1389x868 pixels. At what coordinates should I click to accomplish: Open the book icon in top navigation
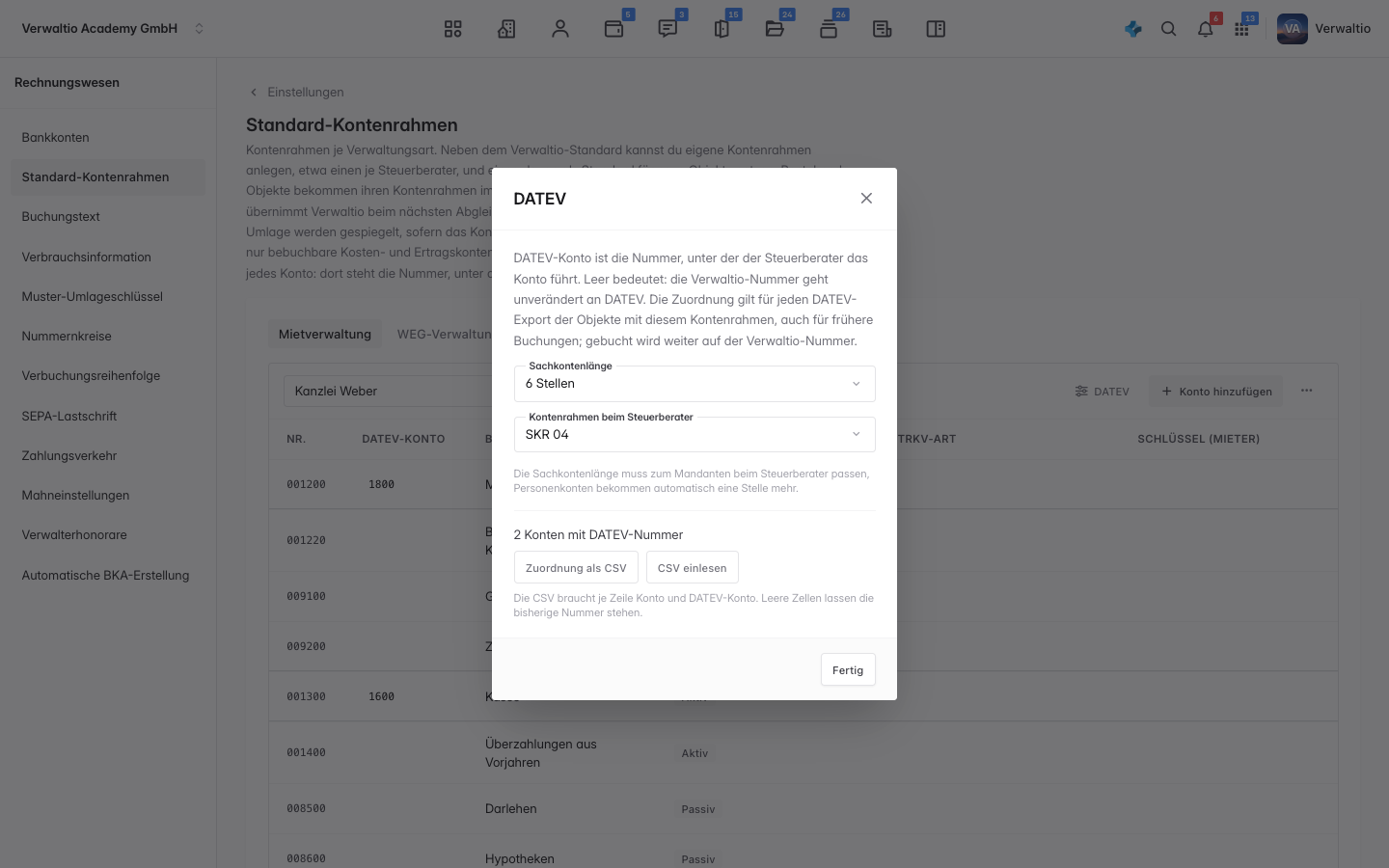936,29
